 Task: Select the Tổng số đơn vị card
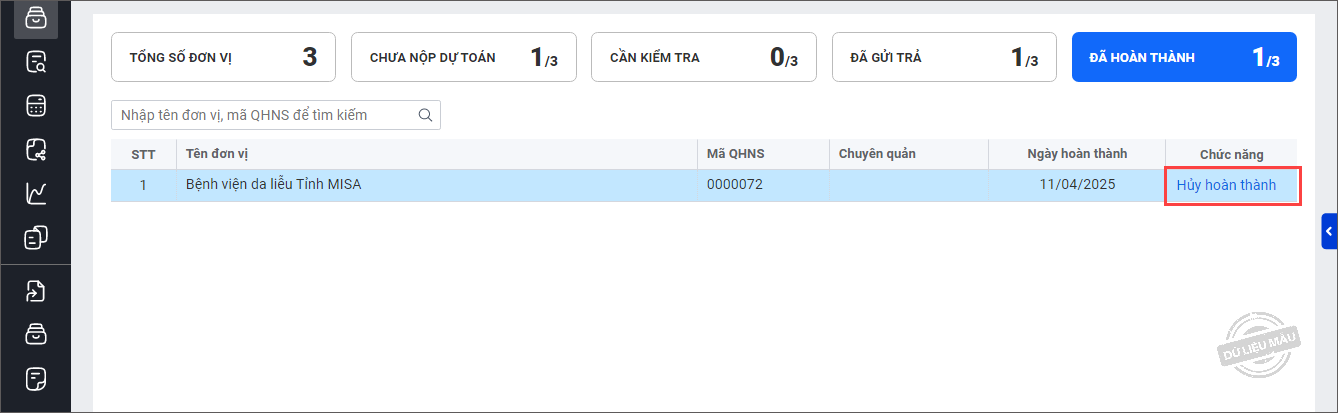point(223,57)
